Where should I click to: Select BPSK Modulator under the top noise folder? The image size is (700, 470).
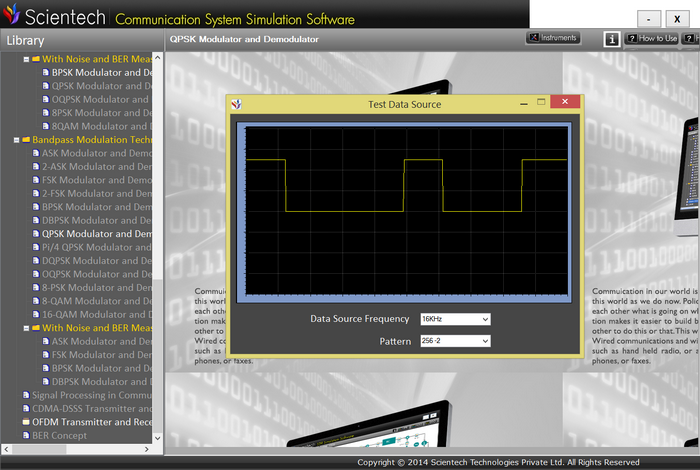click(102, 72)
